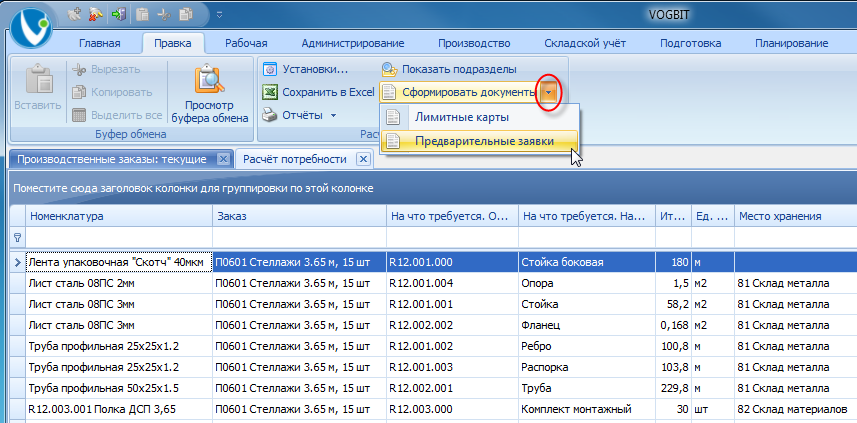This screenshot has height=423, width=857.
Task: Click the На что требуется. На... column header
Action: (587, 216)
